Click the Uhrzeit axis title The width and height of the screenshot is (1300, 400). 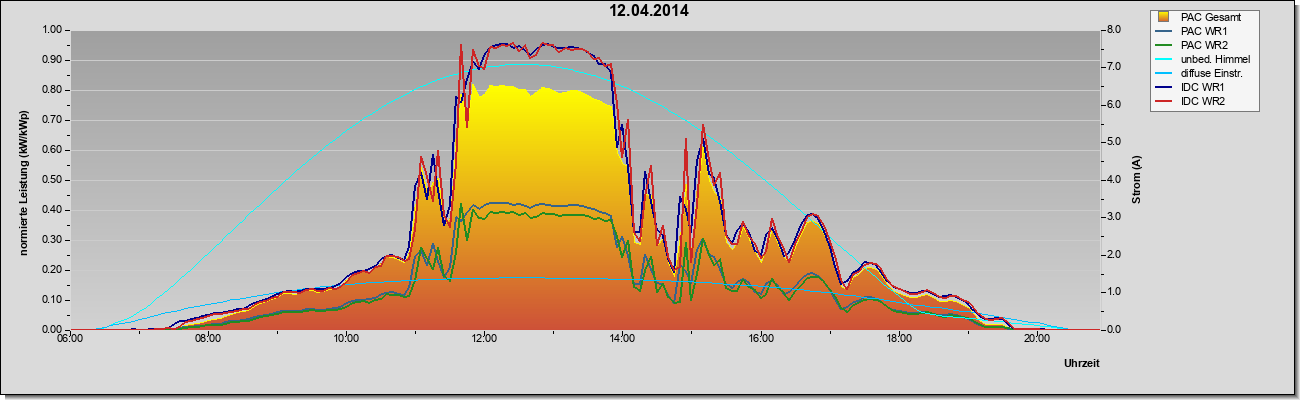(x=1082, y=364)
